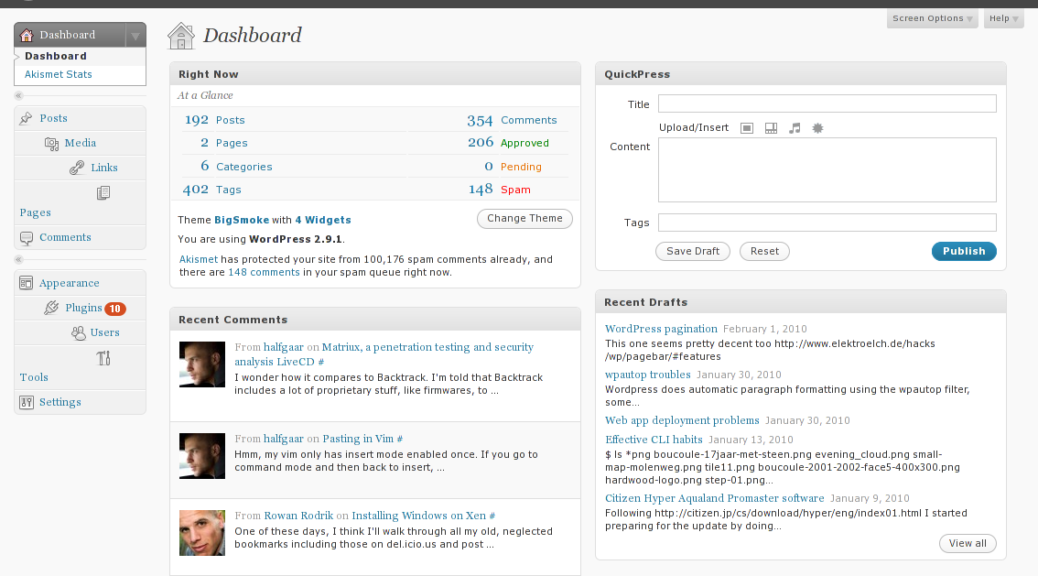Open Rowan Rodrik commenter link
The width and height of the screenshot is (1038, 576).
299,515
